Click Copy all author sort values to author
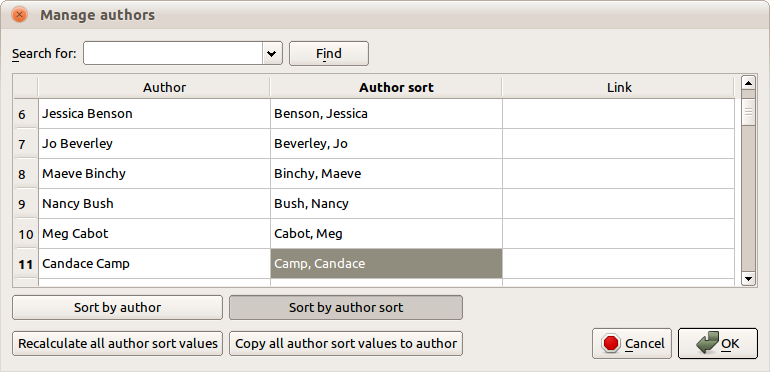 tap(346, 344)
